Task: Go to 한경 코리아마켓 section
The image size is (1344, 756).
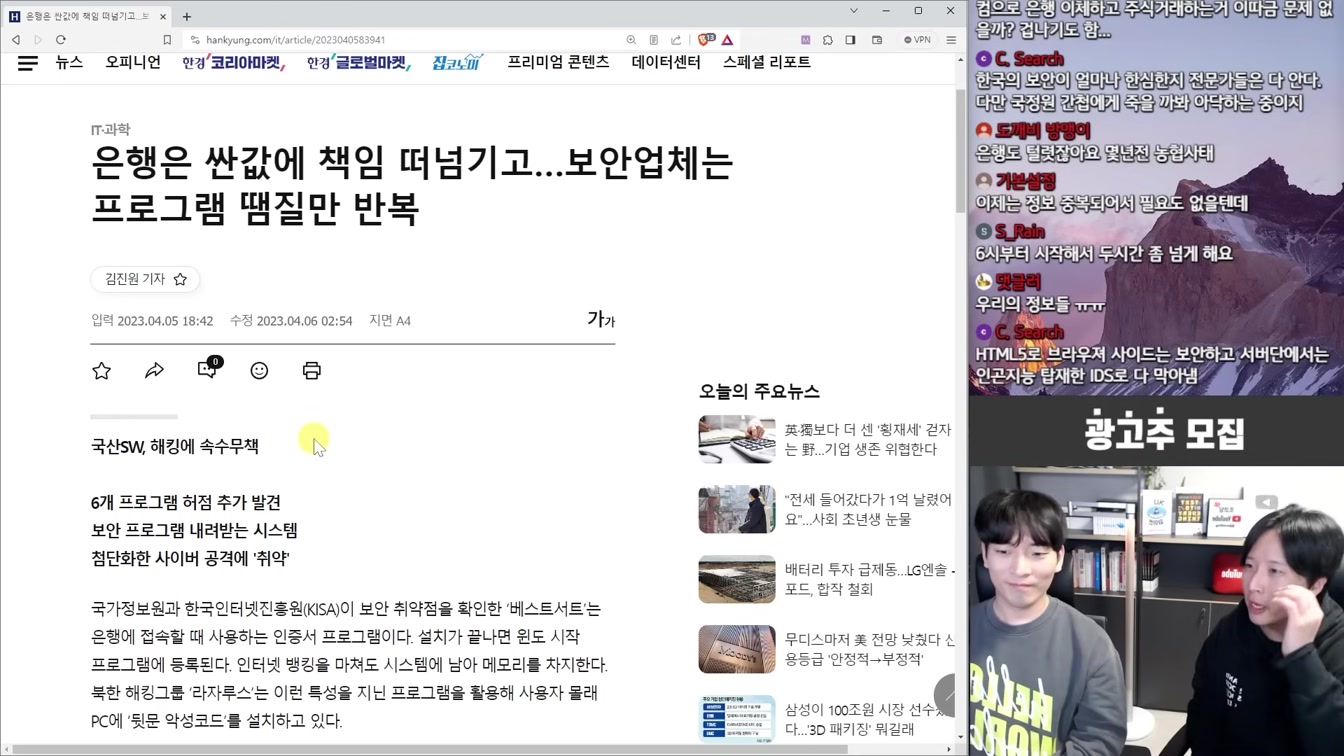Action: [234, 62]
